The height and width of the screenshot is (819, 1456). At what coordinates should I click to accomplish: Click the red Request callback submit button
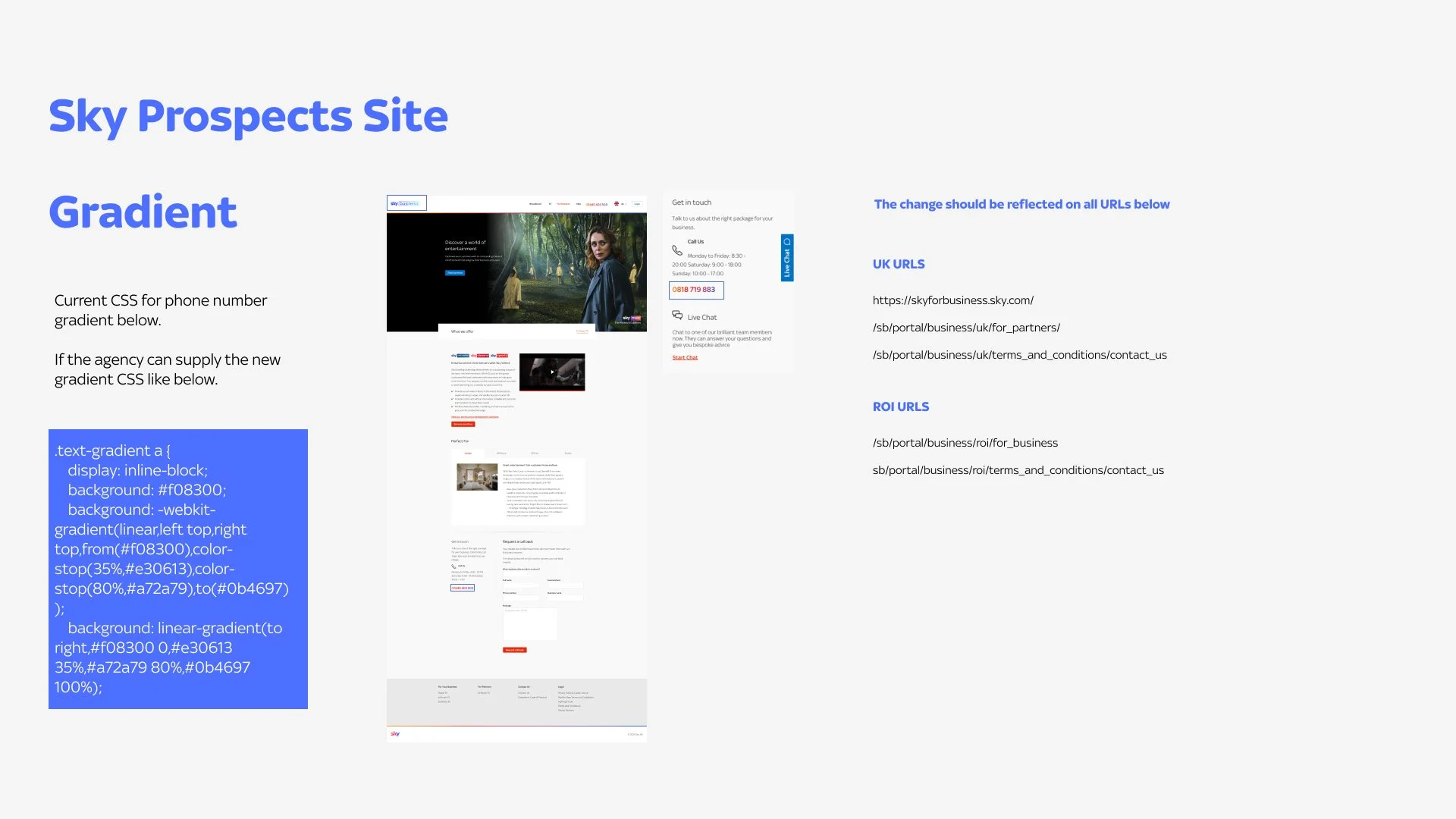514,650
